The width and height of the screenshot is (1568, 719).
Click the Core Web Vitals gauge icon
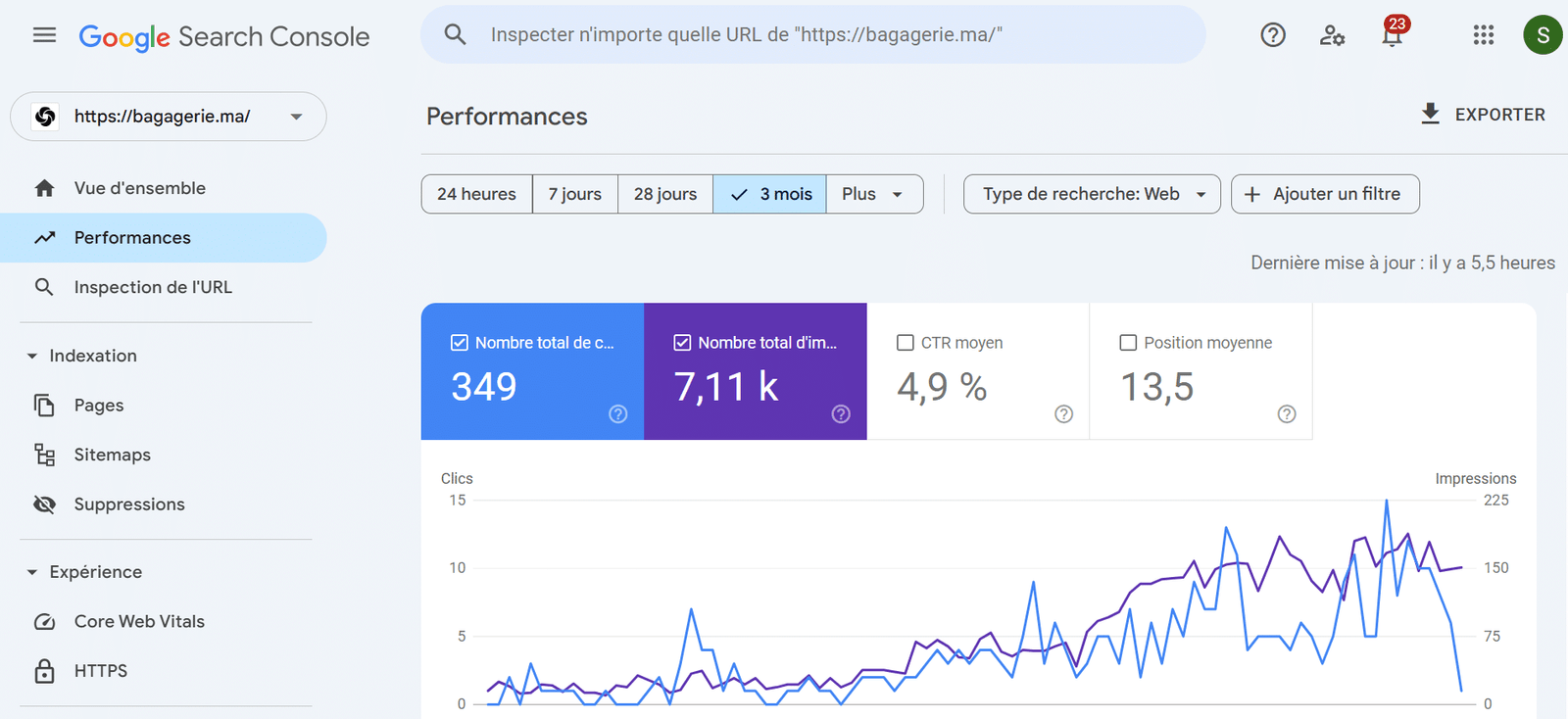pyautogui.click(x=44, y=622)
